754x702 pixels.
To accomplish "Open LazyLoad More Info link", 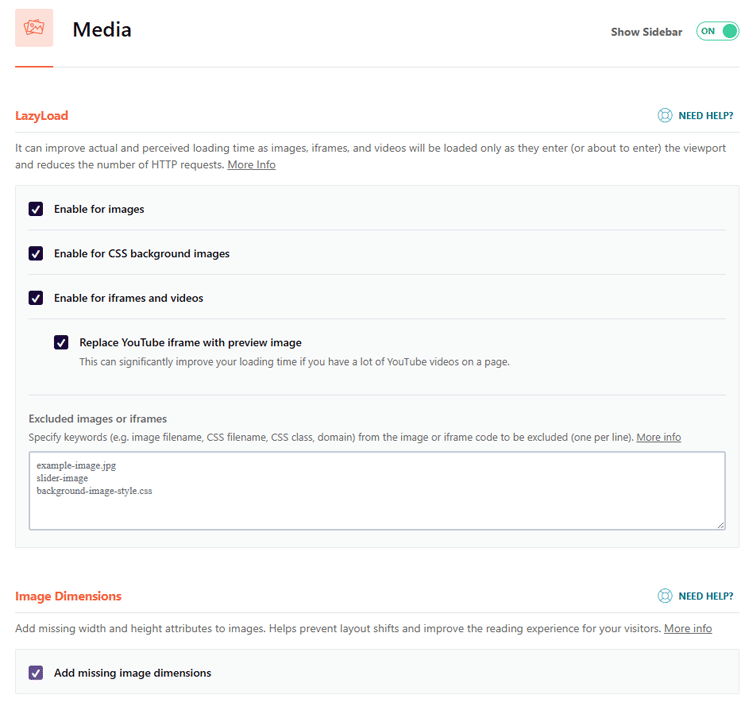I will pyautogui.click(x=251, y=165).
